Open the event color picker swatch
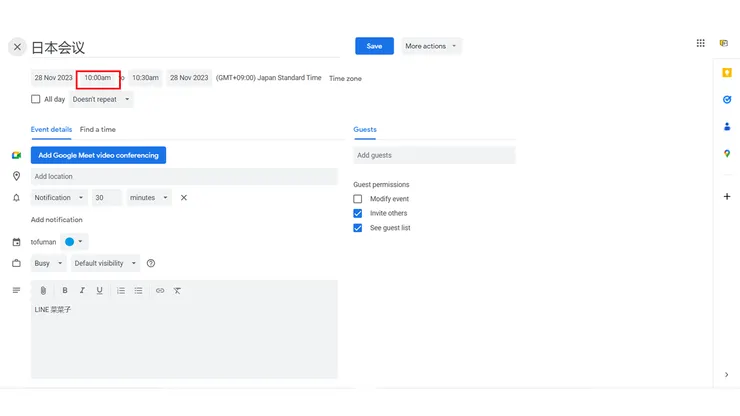 click(x=74, y=242)
